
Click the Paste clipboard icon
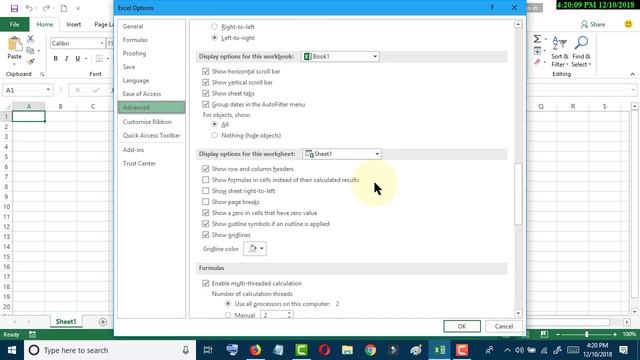15,44
